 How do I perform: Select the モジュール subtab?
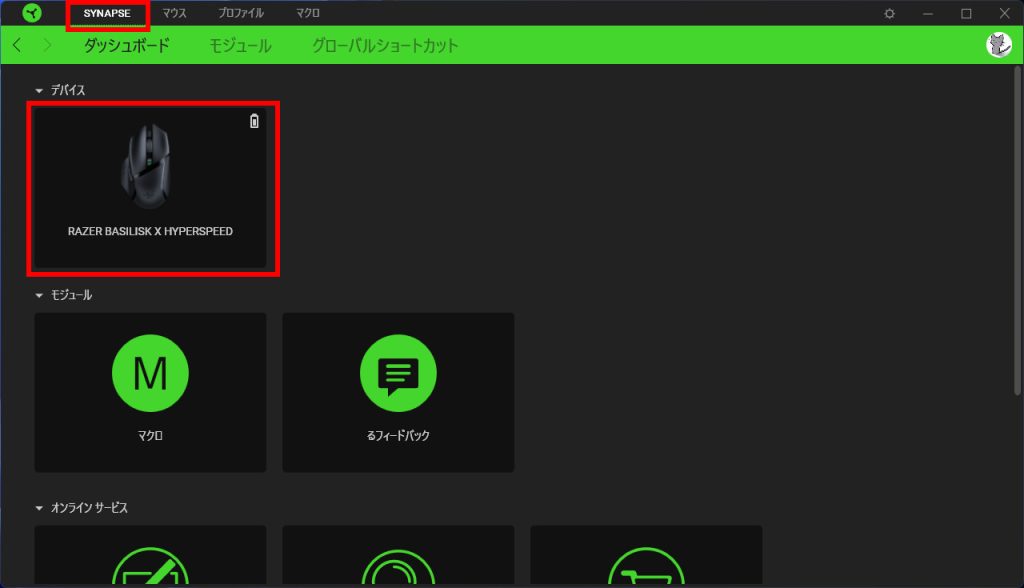click(240, 45)
